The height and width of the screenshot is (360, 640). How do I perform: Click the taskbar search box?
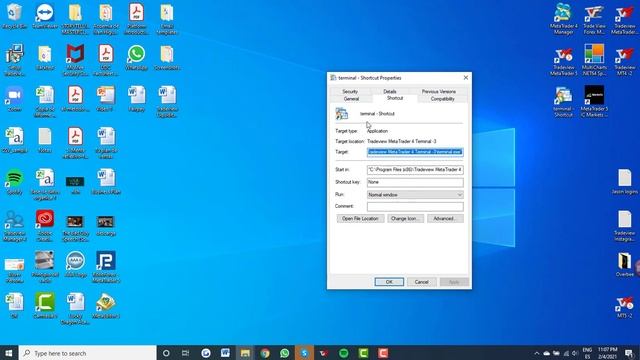click(x=88, y=353)
